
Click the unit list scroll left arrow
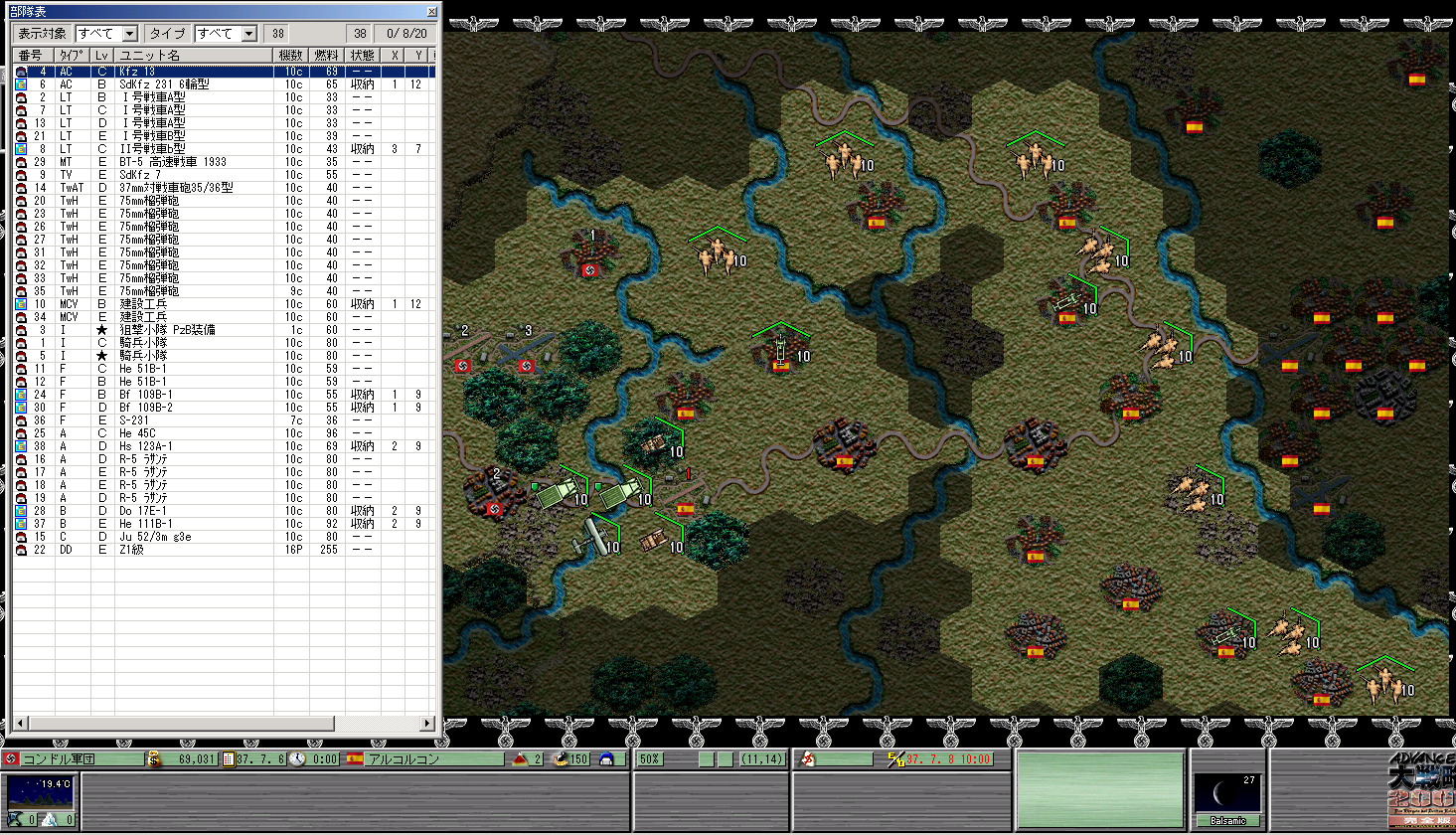click(20, 723)
